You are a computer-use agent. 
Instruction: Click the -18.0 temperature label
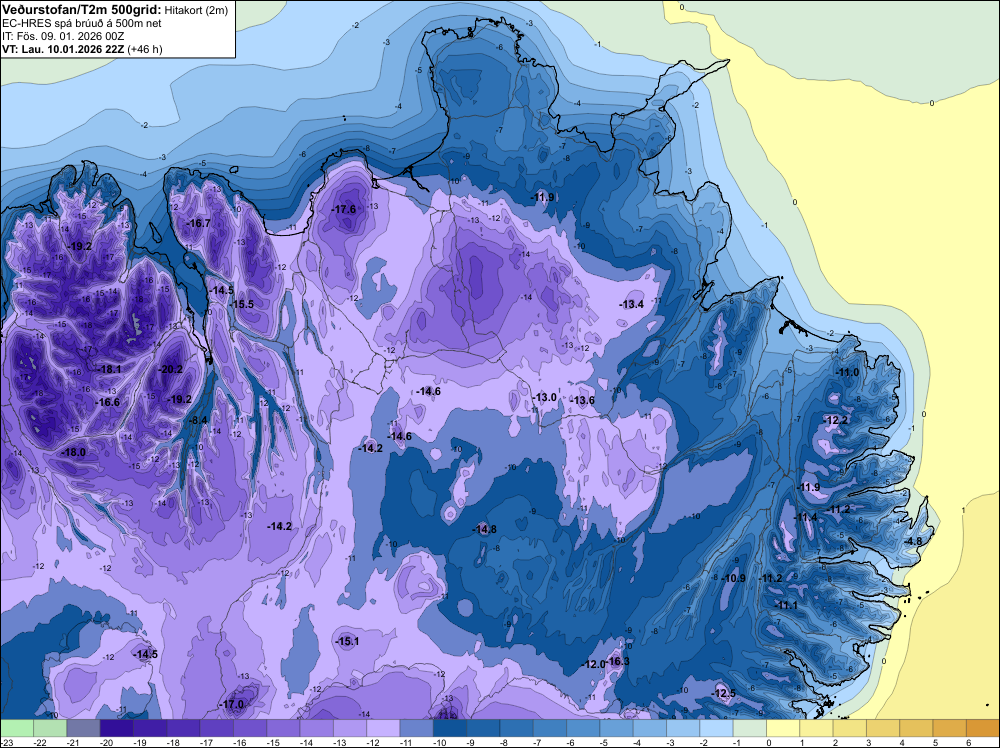73,452
